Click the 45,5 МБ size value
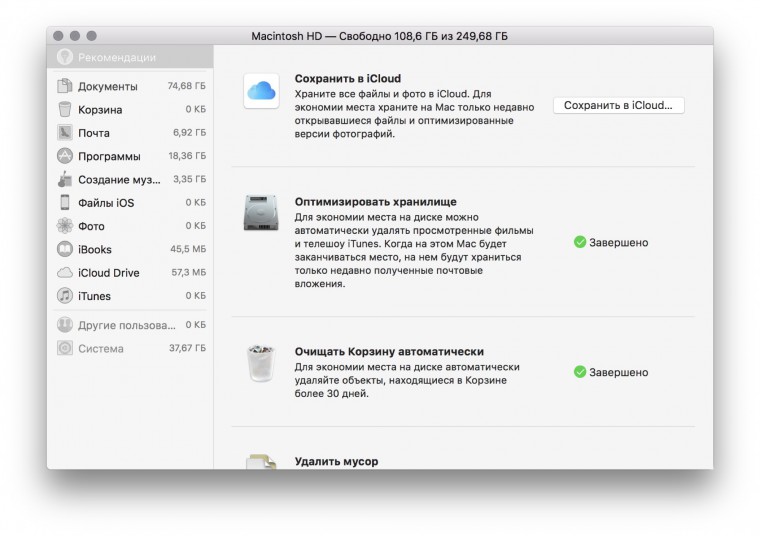This screenshot has height=536, width=760. (x=188, y=249)
